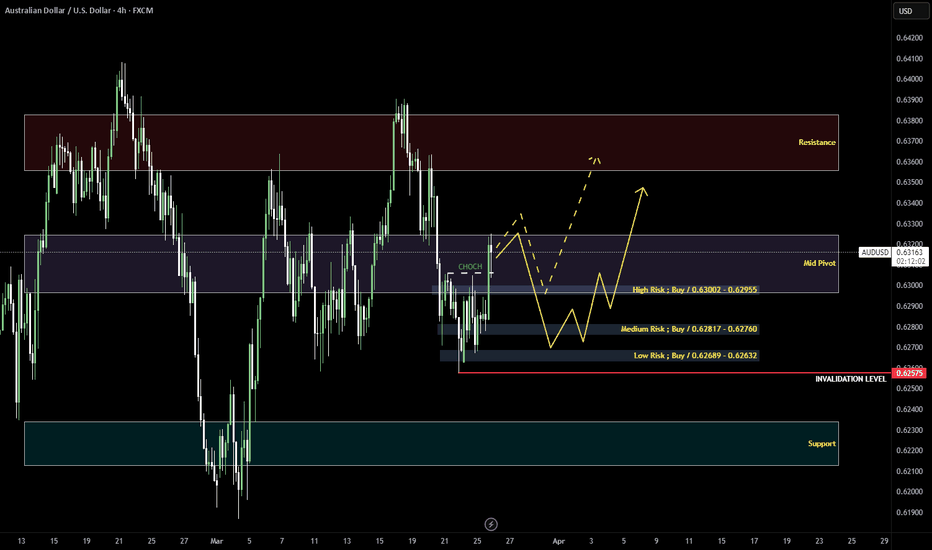Screen dimensions: 932x550
Task: Click the AUDUSD symbol tag on price axis
Action: pyautogui.click(x=875, y=252)
